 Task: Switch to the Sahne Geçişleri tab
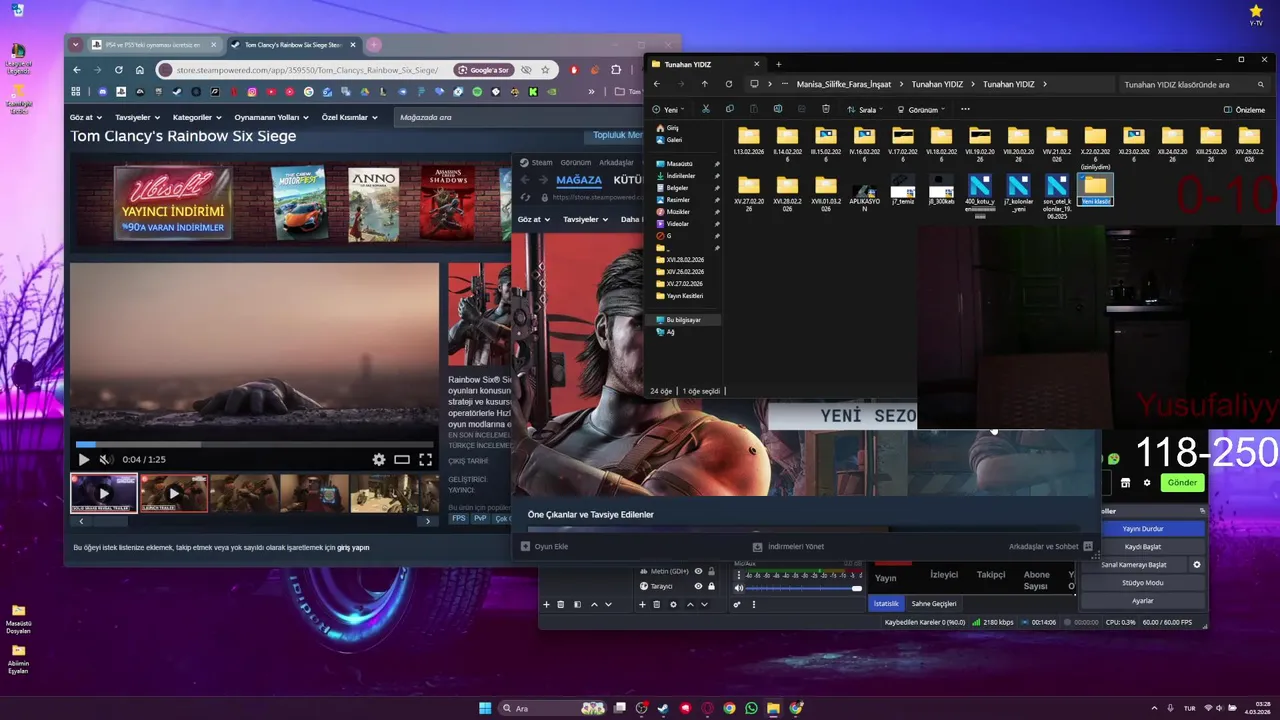tap(934, 604)
